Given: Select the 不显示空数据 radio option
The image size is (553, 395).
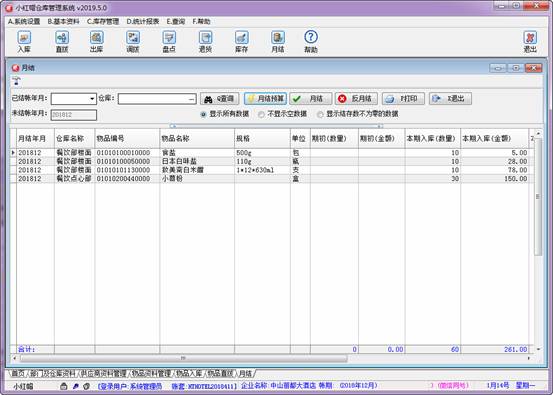Looking at the screenshot, I should tap(261, 114).
